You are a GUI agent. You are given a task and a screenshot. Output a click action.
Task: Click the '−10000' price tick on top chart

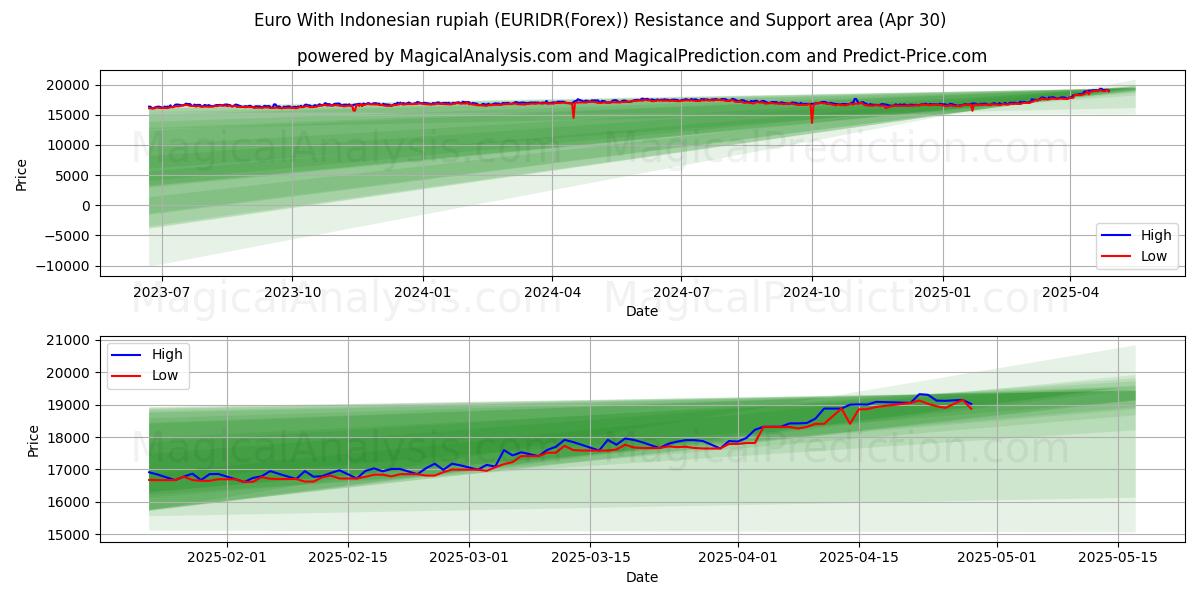[65, 266]
